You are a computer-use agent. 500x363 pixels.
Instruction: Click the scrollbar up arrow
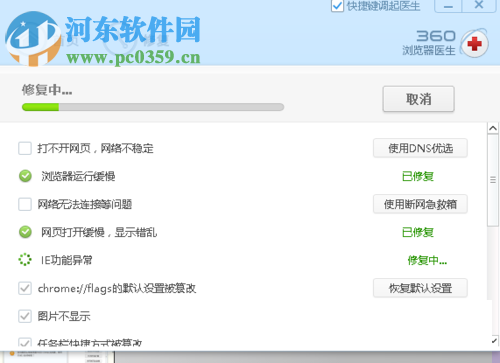click(x=493, y=128)
